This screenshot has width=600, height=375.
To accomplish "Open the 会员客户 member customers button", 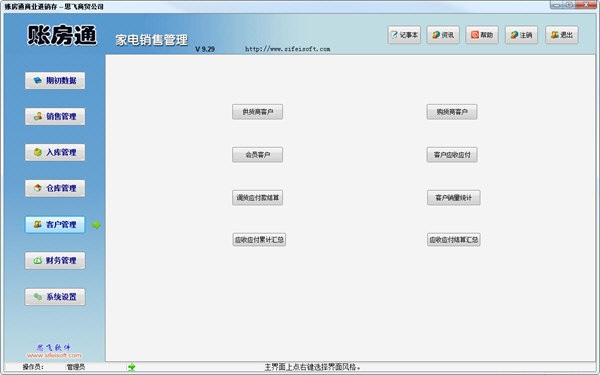I will (x=258, y=155).
